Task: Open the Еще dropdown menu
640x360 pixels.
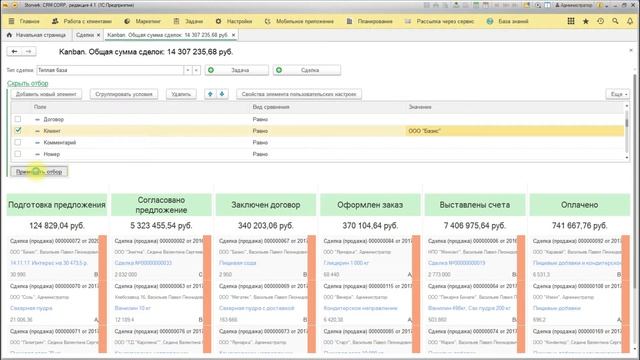Action: 617,94
